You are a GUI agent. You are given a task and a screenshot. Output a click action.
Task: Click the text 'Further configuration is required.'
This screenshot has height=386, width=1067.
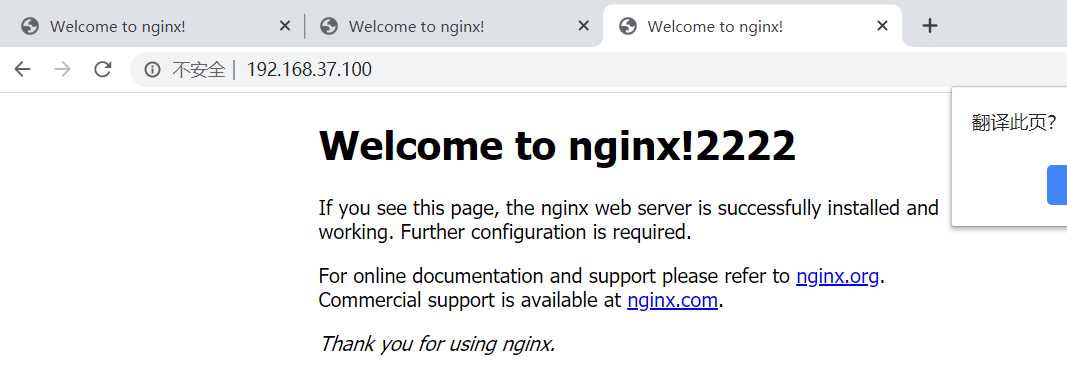546,232
